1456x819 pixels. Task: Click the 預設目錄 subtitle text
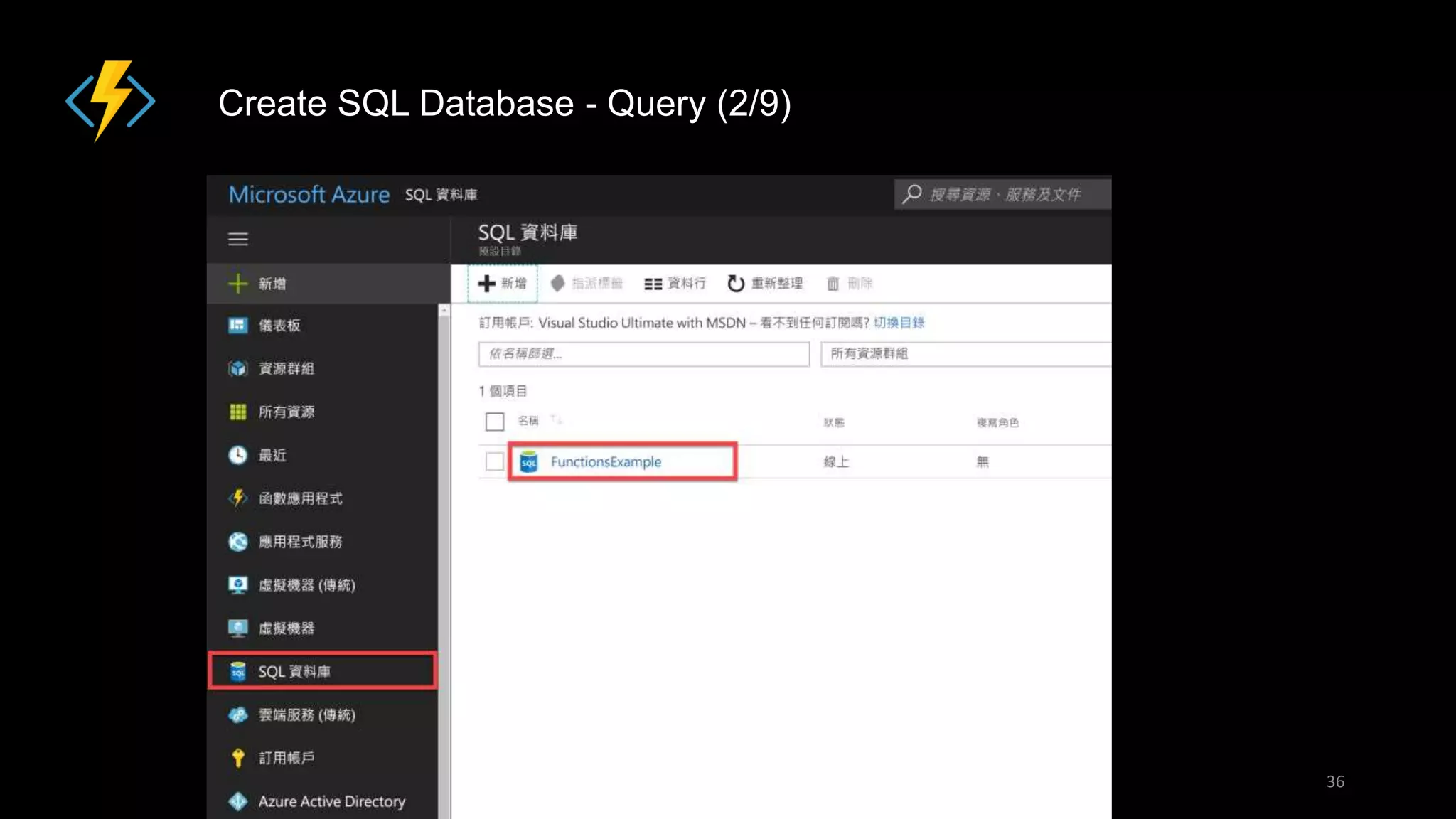500,251
